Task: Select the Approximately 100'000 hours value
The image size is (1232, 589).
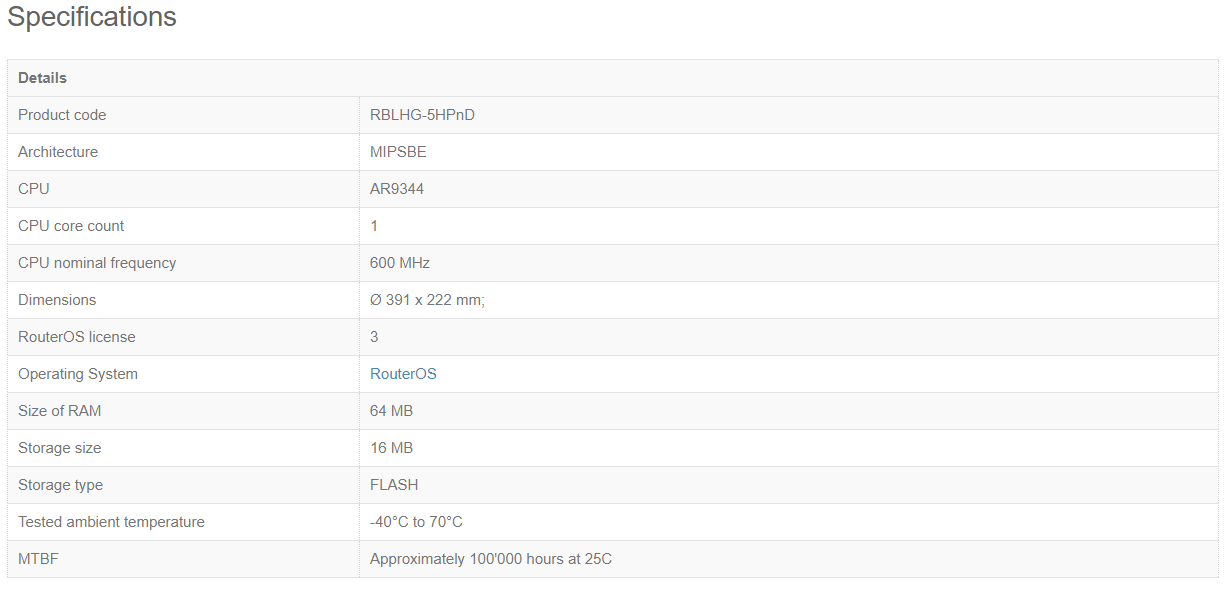Action: pos(491,559)
